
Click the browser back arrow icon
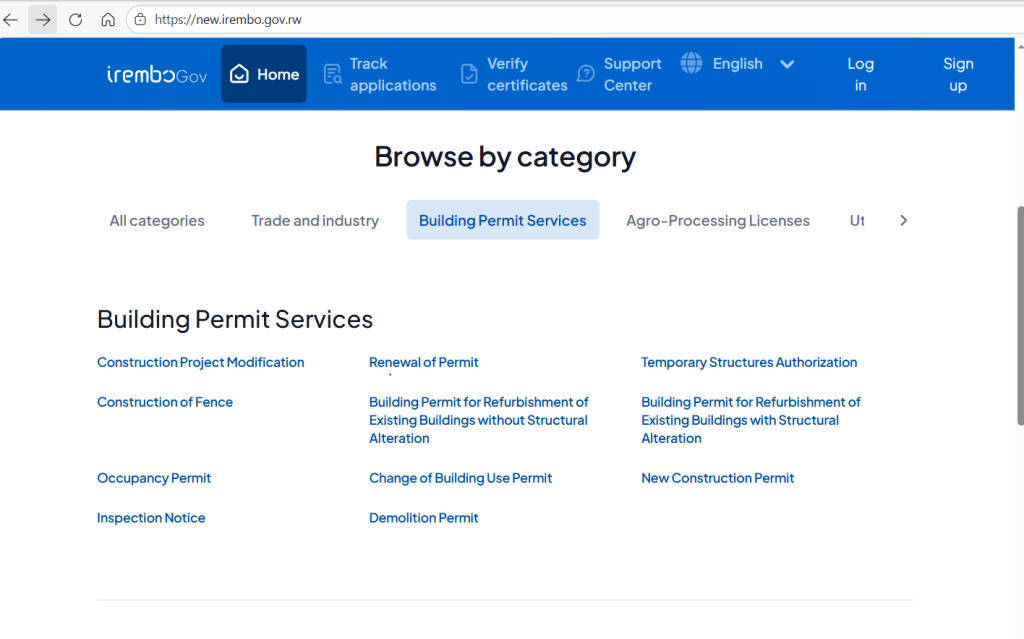click(11, 19)
